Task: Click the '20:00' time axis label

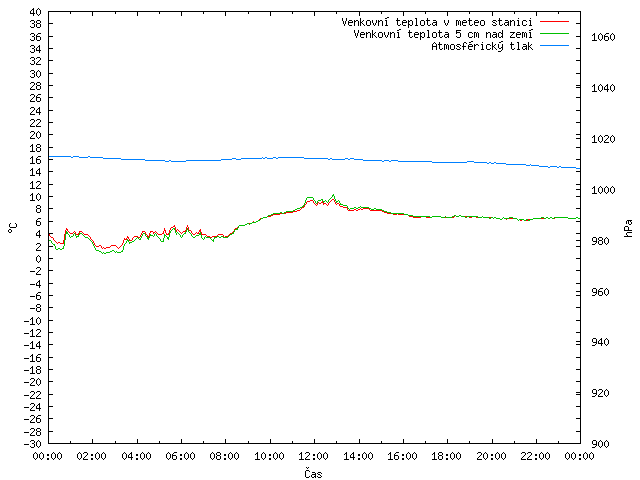Action: (491, 456)
